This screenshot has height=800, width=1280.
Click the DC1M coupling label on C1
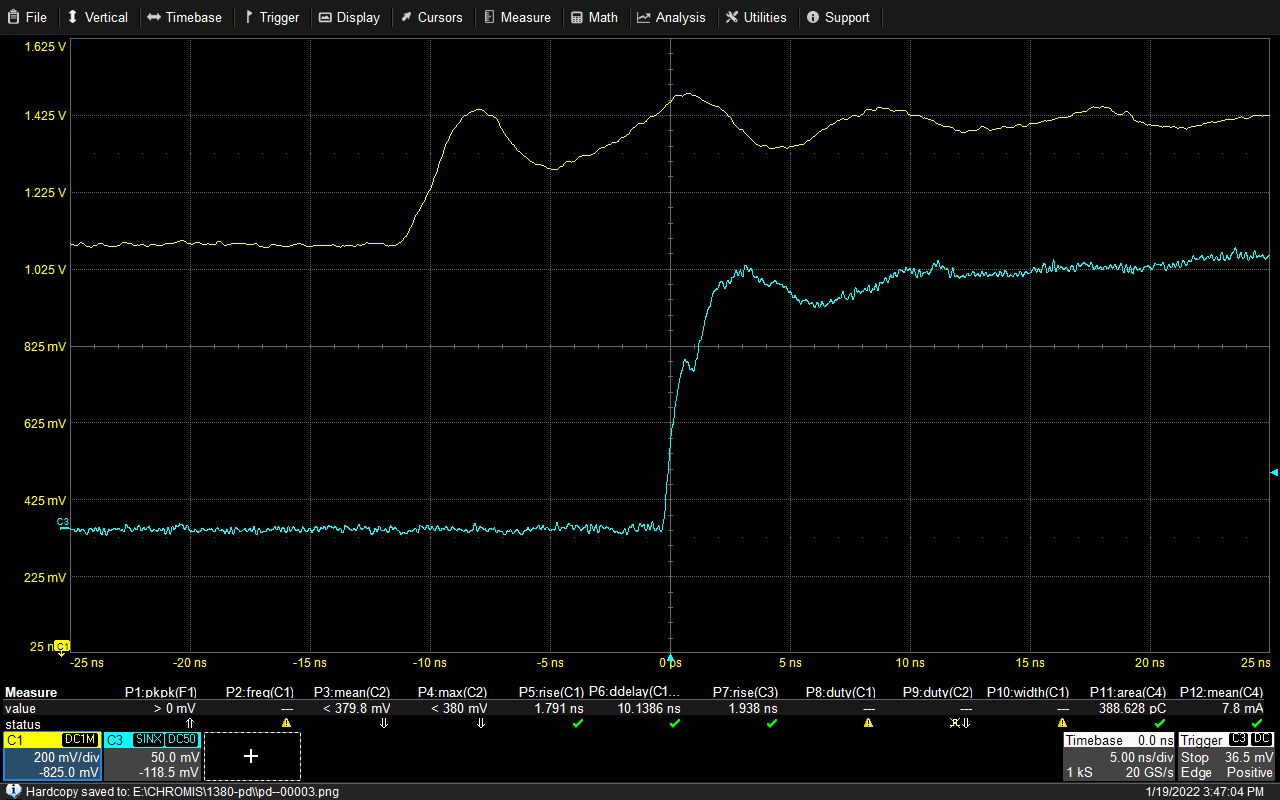click(x=79, y=739)
